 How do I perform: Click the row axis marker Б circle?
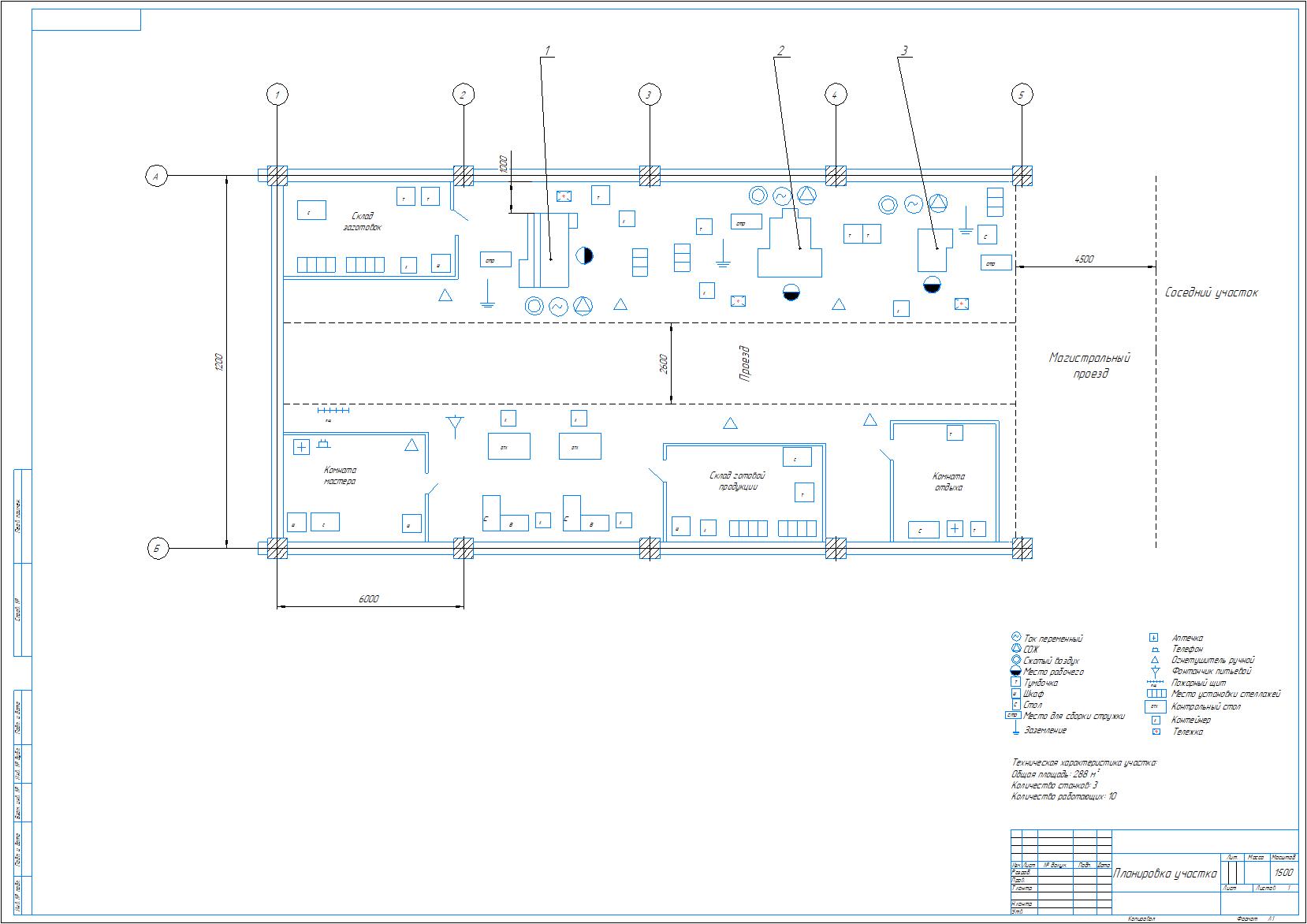(158, 550)
